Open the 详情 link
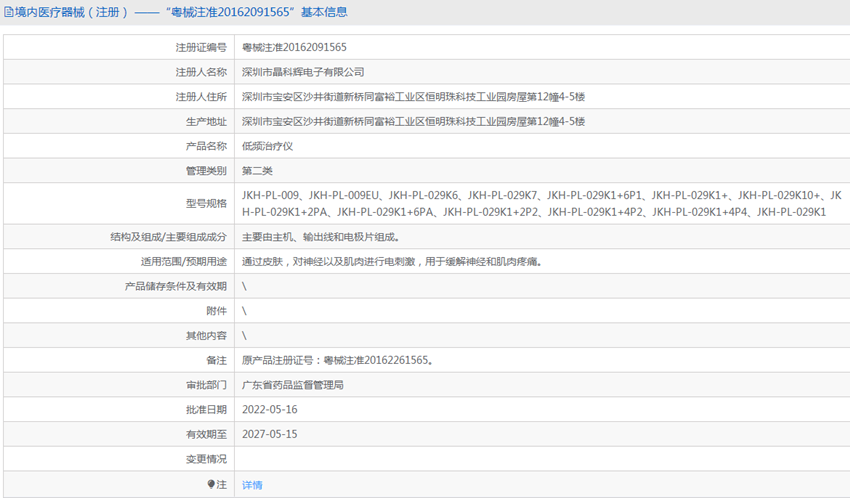Screen dimensions: 850x498 point(252,485)
